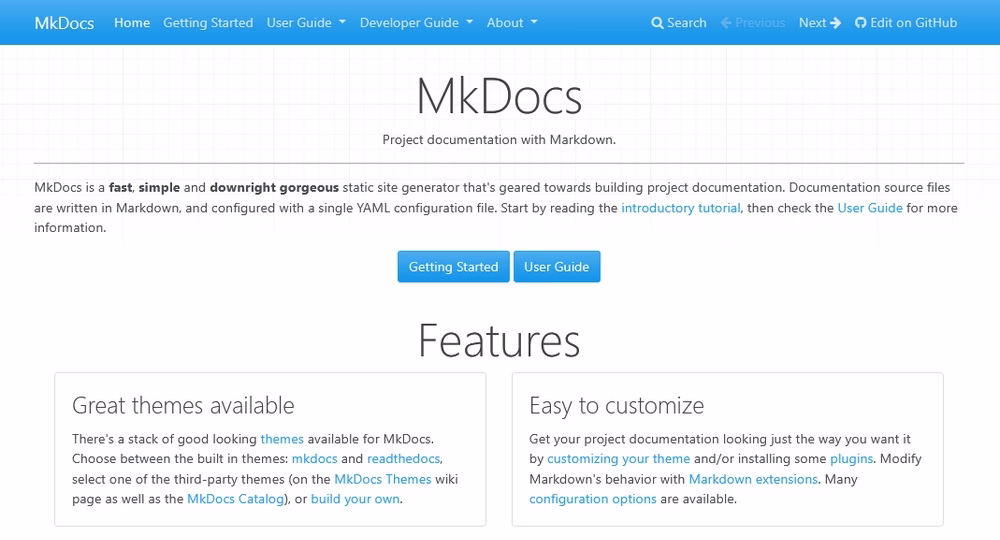Image resolution: width=1000 pixels, height=540 pixels.
Task: Click the Previous arrow icon
Action: point(726,23)
